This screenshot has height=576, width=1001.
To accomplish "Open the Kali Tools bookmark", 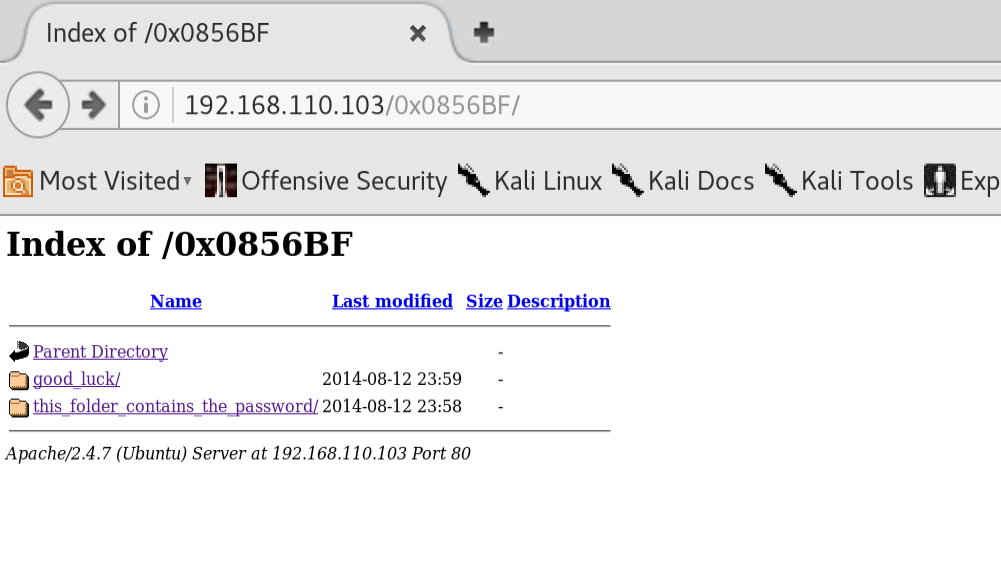I will [839, 181].
